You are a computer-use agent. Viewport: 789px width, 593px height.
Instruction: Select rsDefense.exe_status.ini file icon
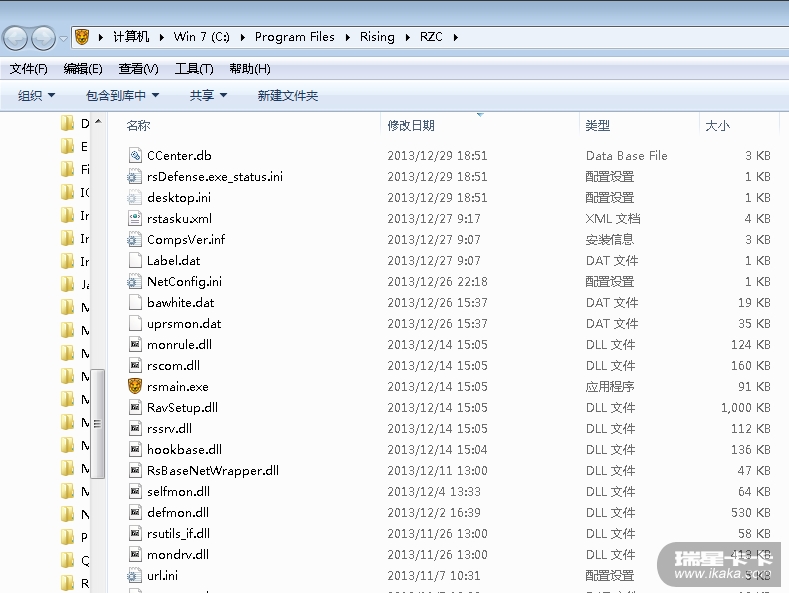[x=134, y=177]
